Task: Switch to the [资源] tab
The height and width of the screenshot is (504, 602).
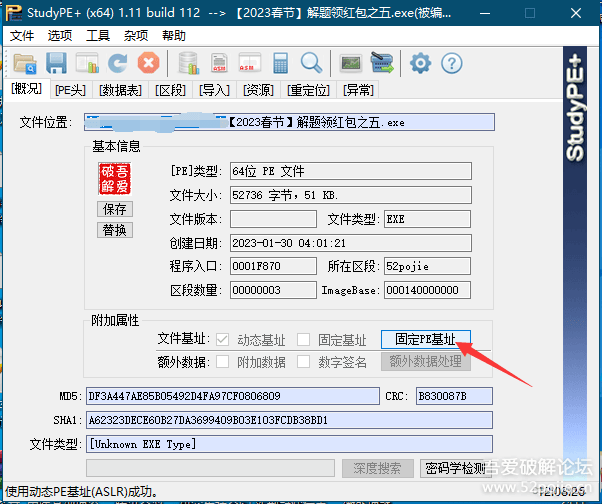Action: click(x=258, y=90)
